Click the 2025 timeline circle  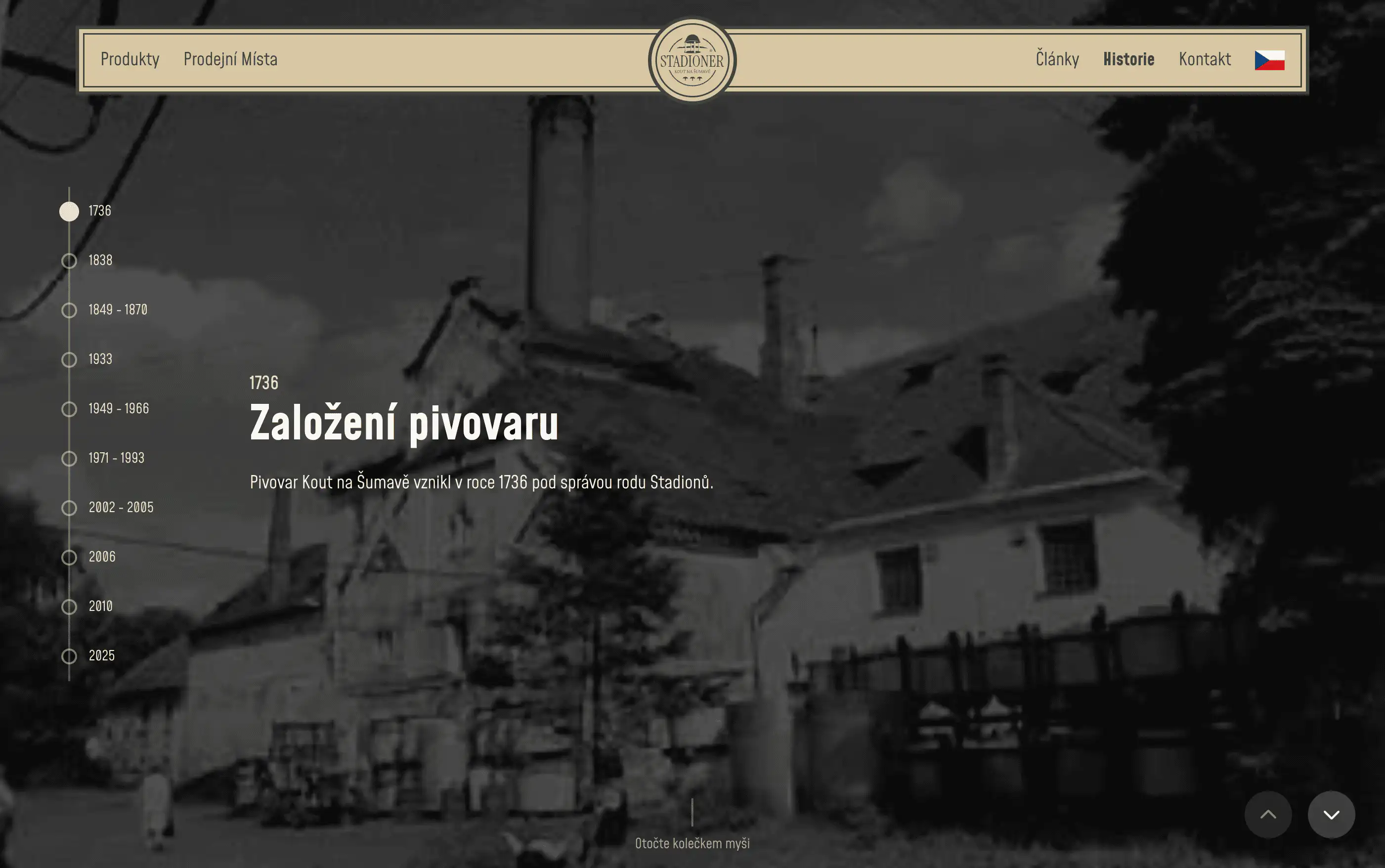point(70,655)
